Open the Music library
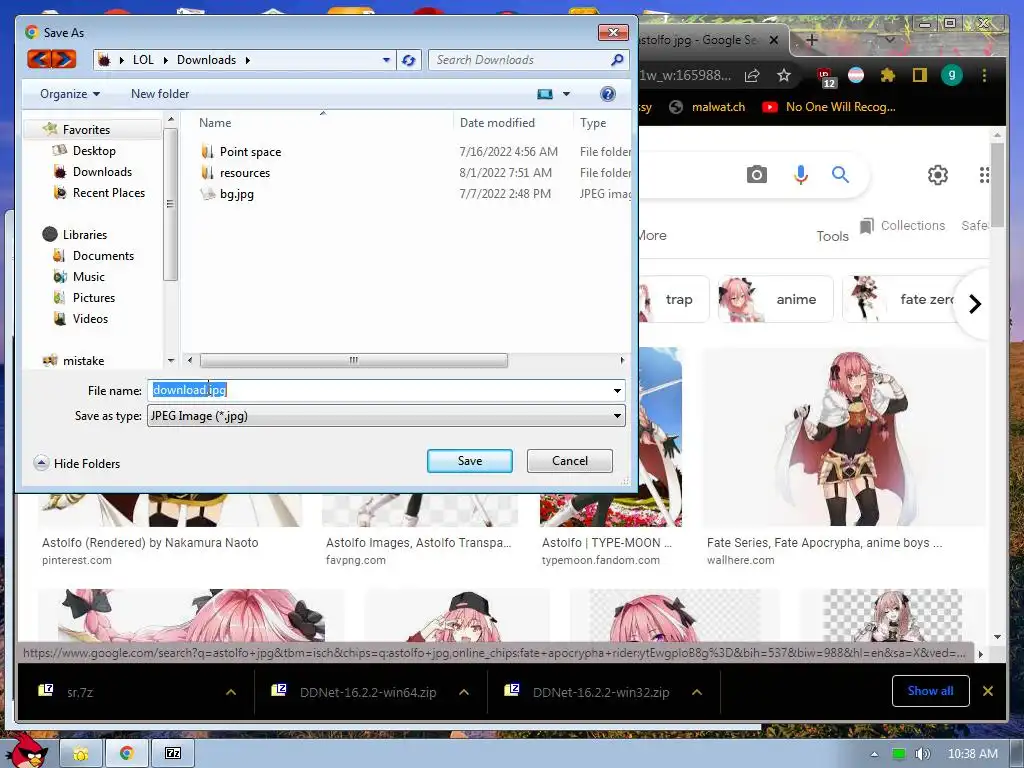 pyautogui.click(x=88, y=277)
